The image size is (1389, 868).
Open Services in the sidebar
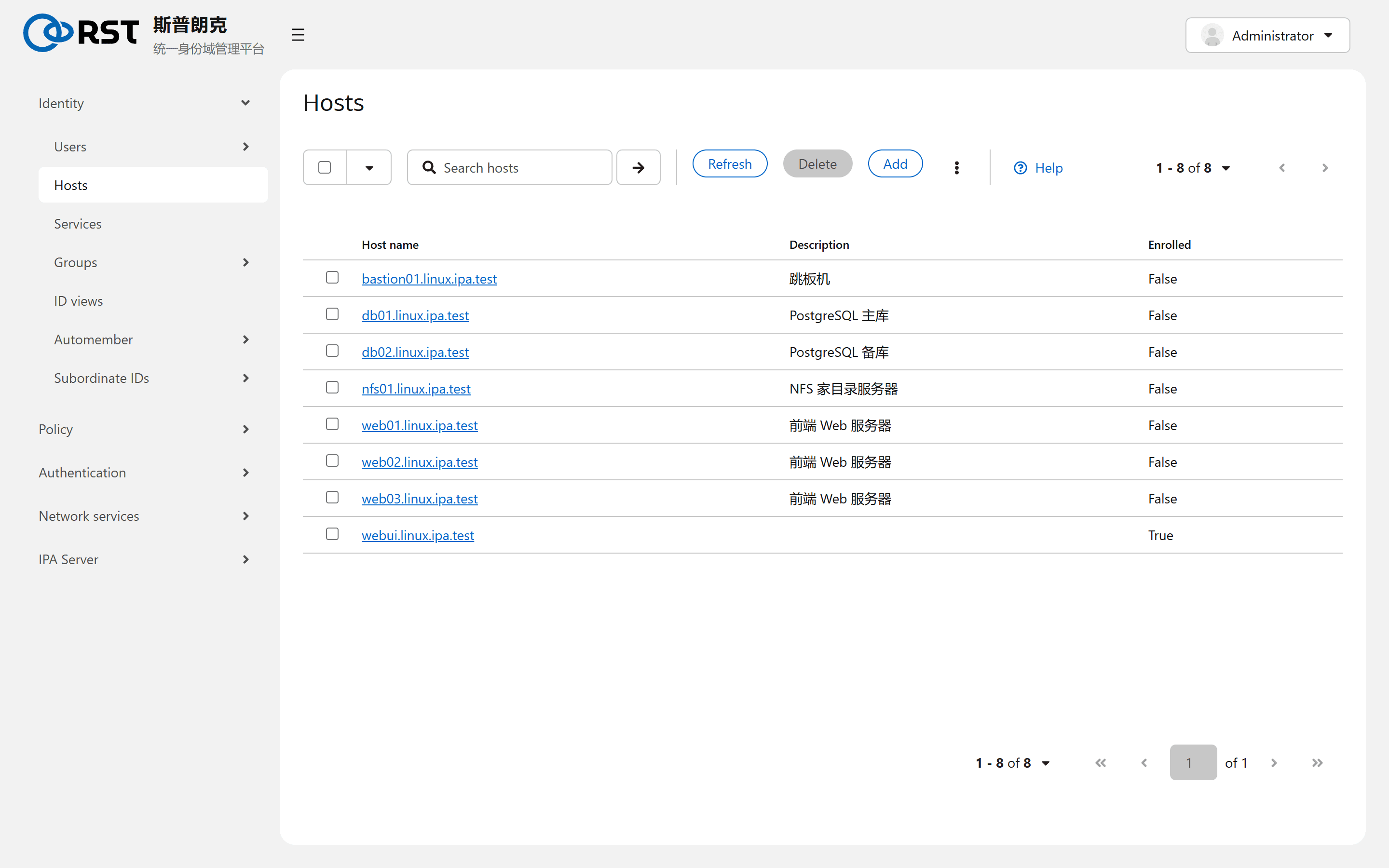pyautogui.click(x=153, y=224)
